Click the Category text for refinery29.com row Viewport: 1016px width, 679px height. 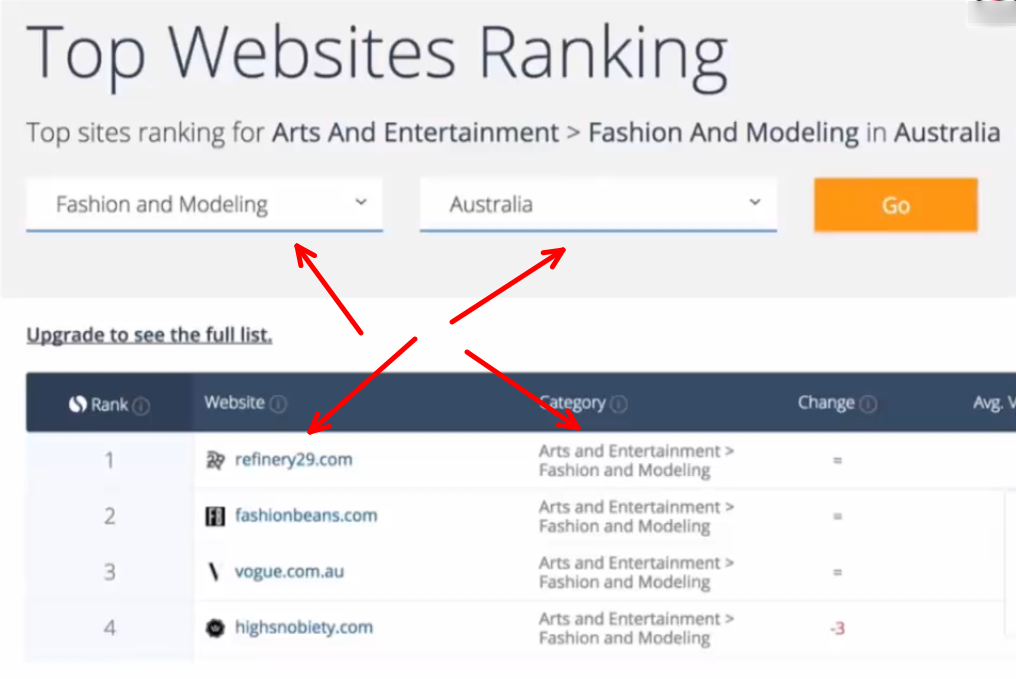pyautogui.click(x=635, y=460)
